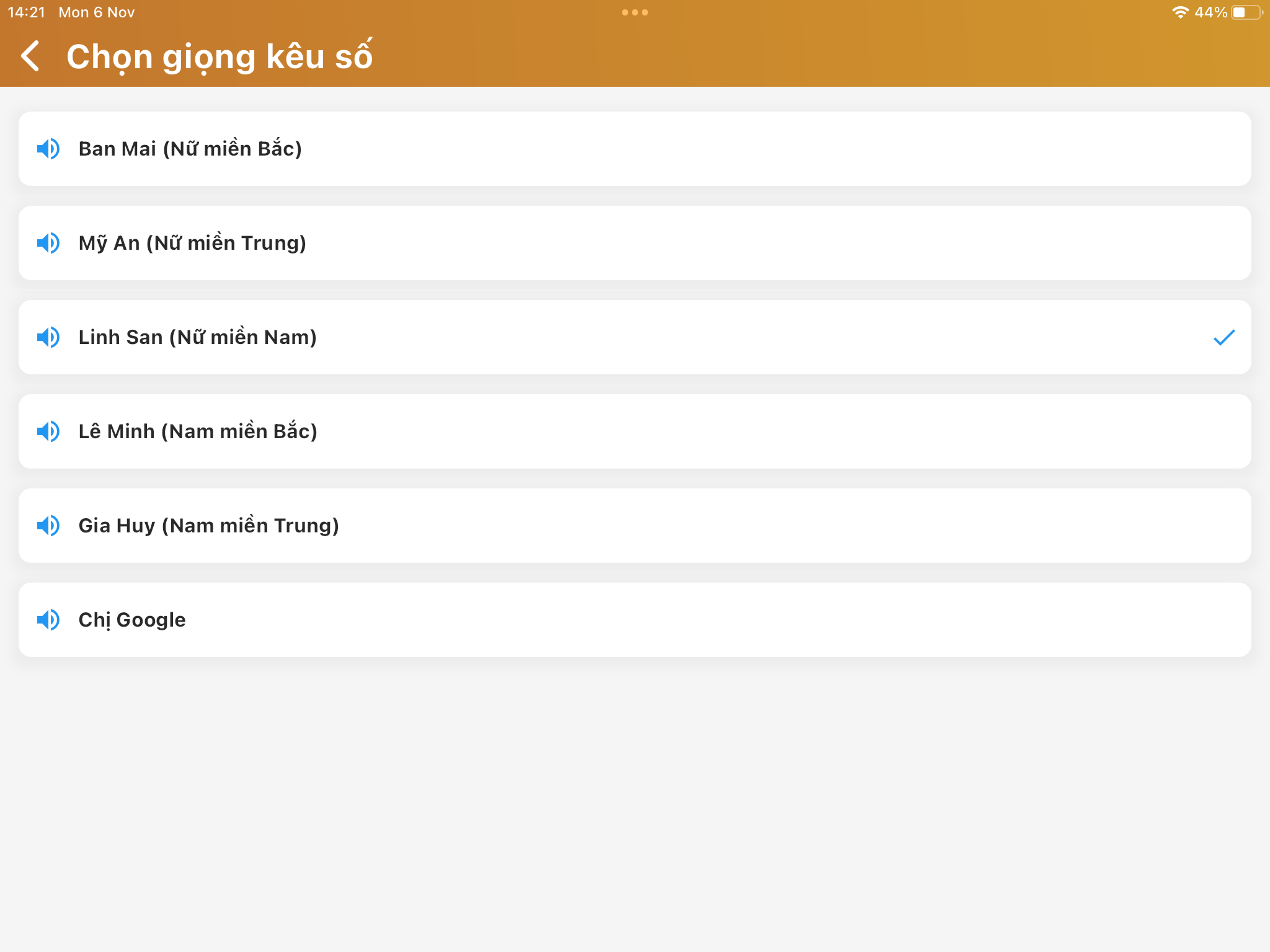Tap the 14:21 clock in status bar

click(26, 12)
